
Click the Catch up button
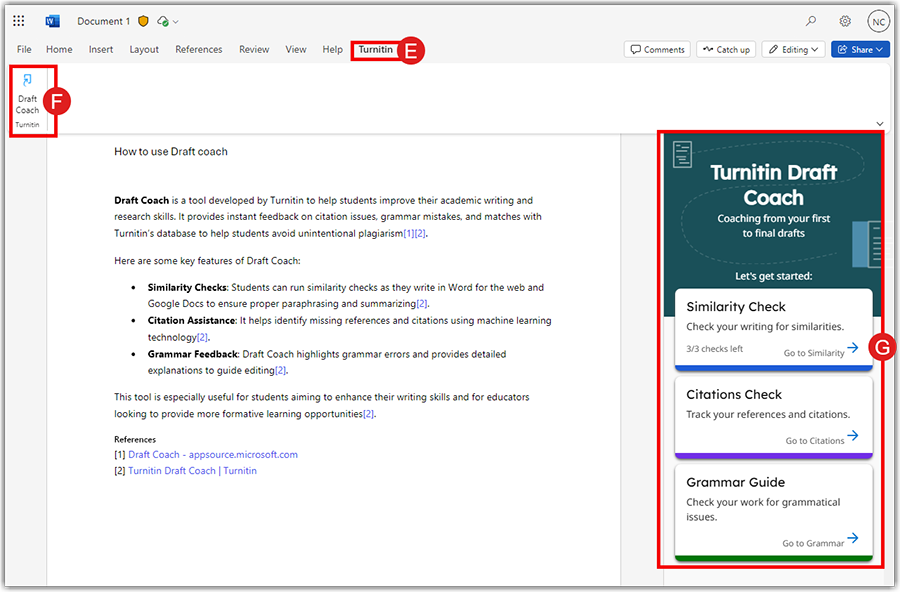click(x=726, y=49)
